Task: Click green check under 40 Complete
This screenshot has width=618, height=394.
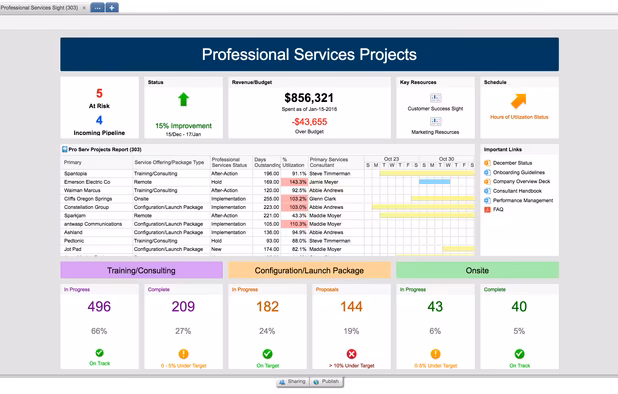Action: pos(519,354)
